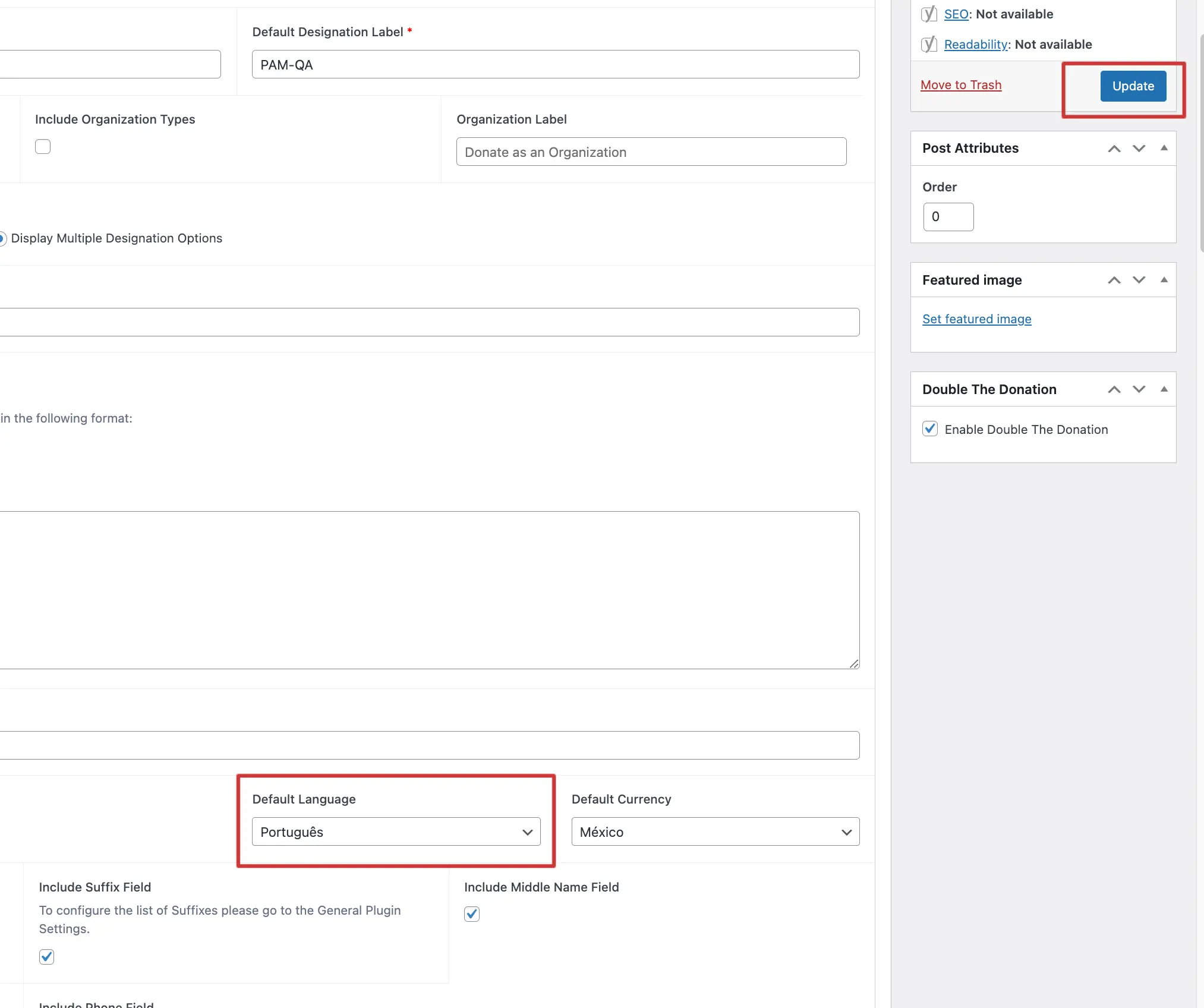Move Double The Donation panel up

[x=1114, y=389]
